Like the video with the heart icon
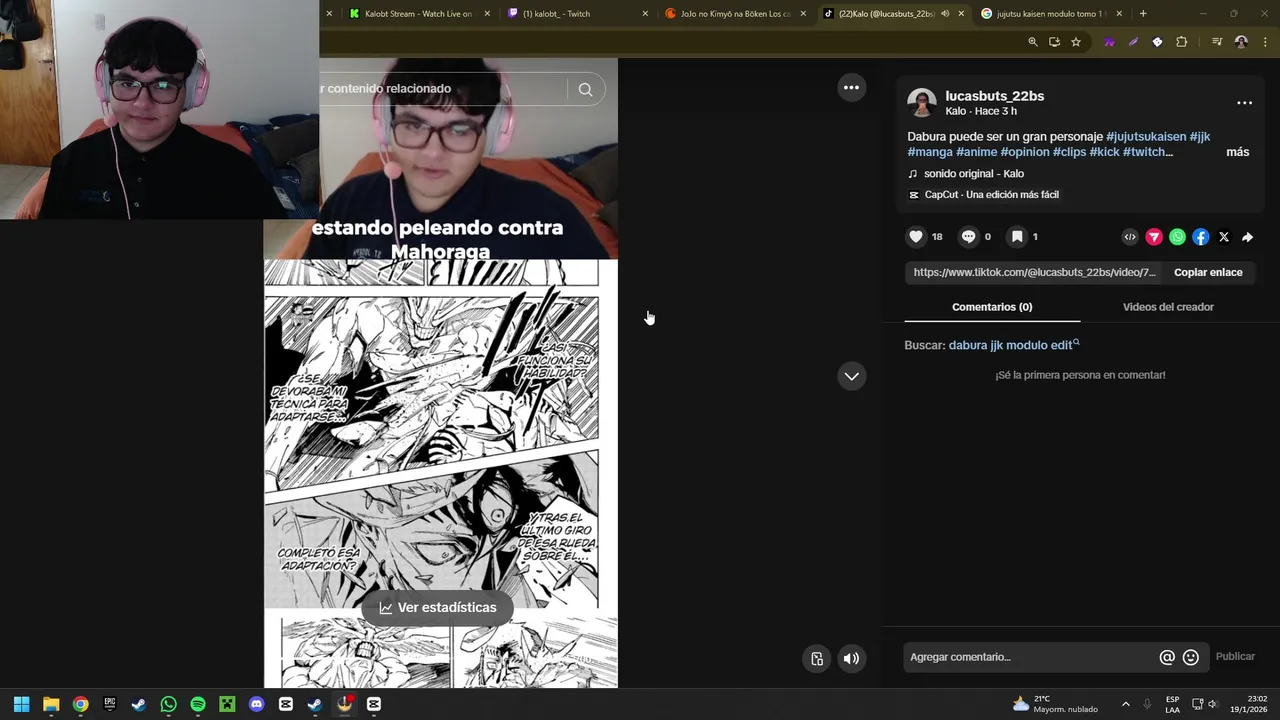 tap(916, 237)
